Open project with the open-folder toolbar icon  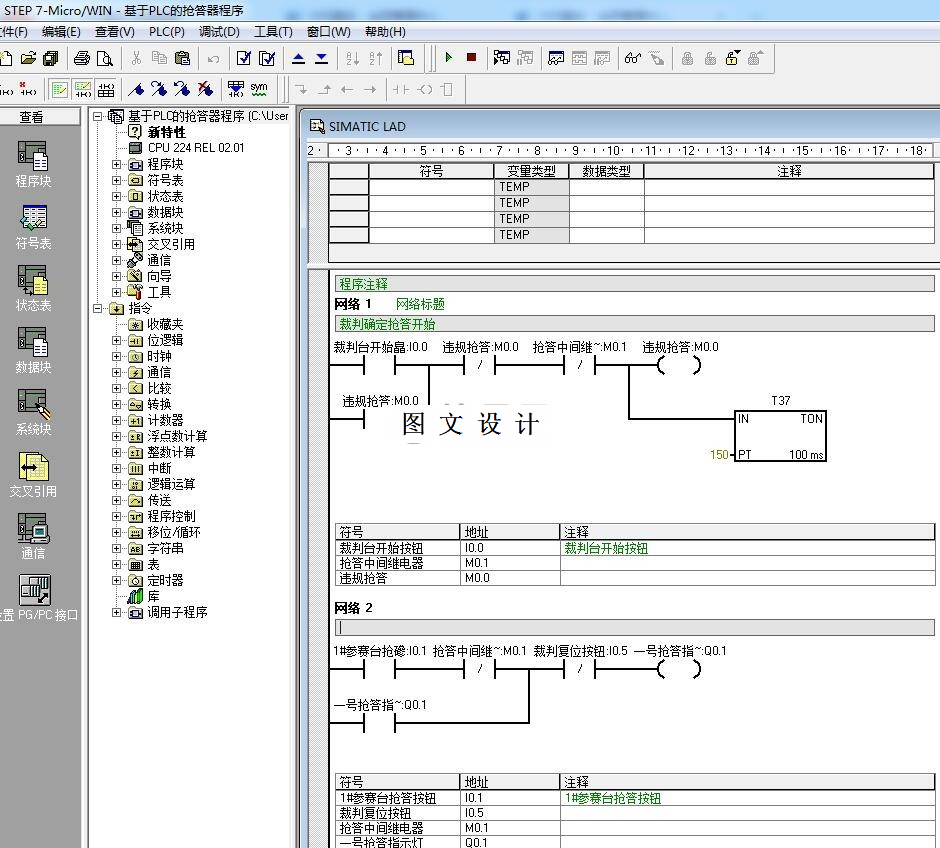point(28,58)
